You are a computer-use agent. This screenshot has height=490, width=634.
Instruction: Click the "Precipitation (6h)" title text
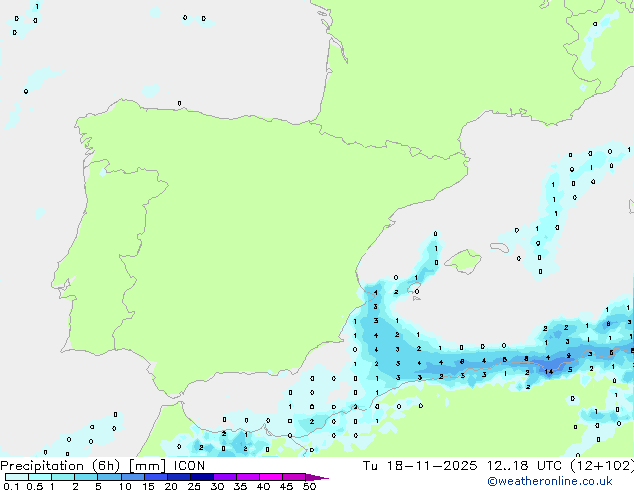point(60,466)
